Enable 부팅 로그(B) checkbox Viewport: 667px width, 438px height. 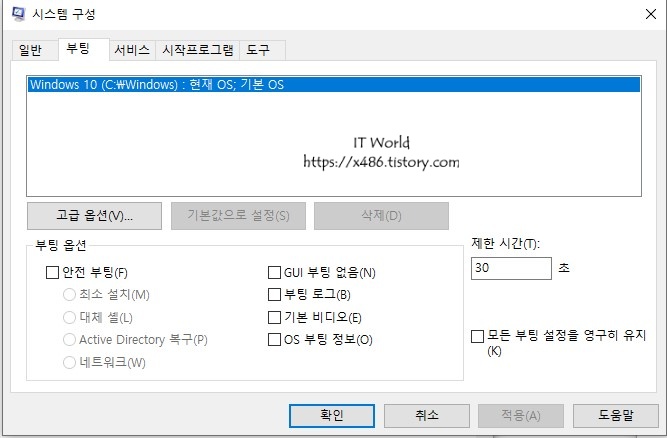click(x=274, y=294)
